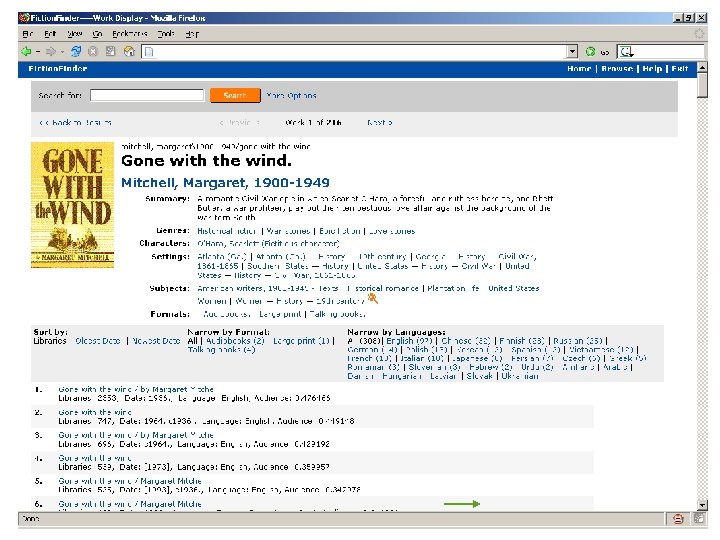This screenshot has width=720, height=540.
Task: Open the Edit menu
Action: point(50,34)
